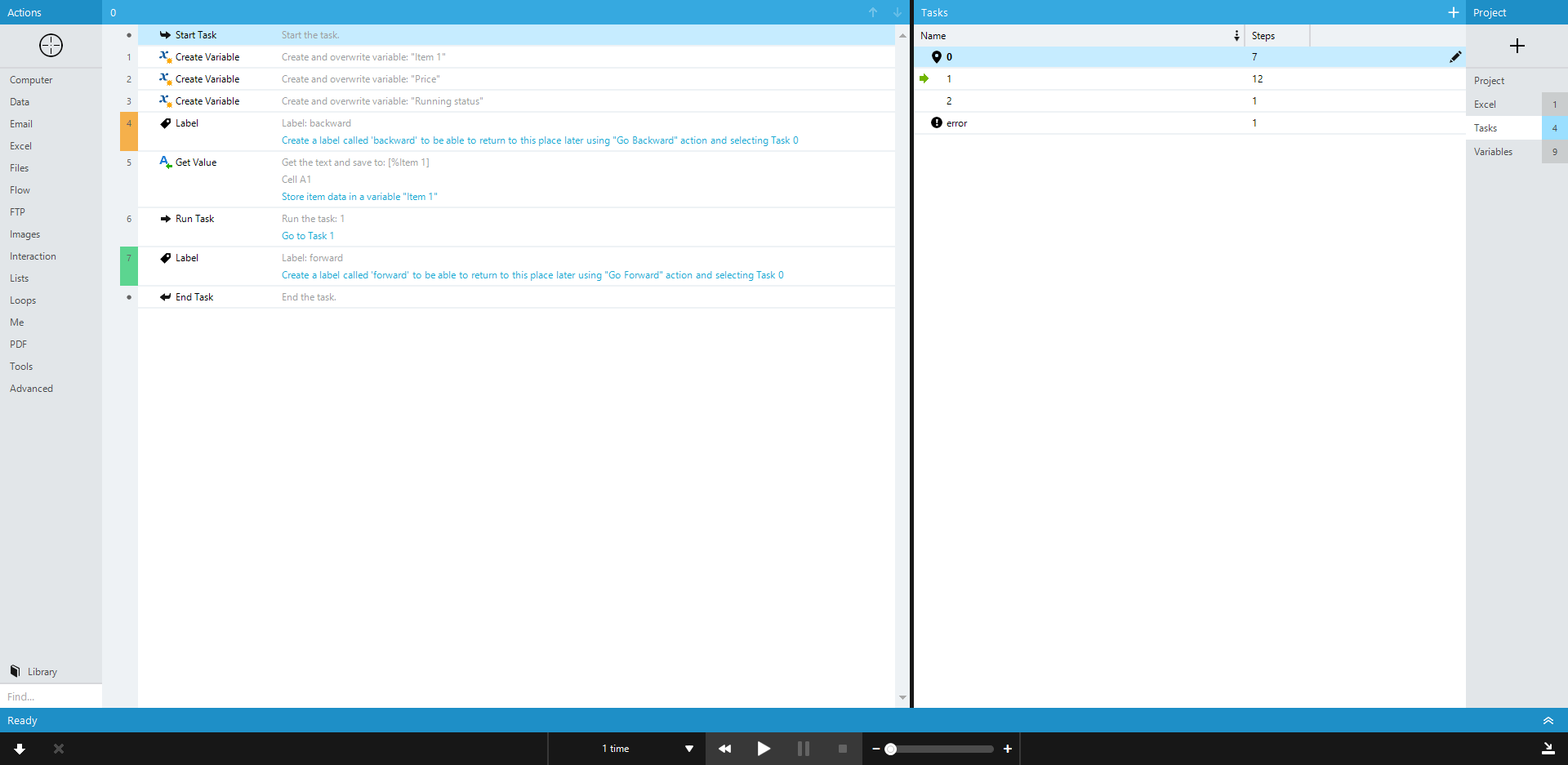
Task: Click the Find search field
Action: tap(51, 696)
